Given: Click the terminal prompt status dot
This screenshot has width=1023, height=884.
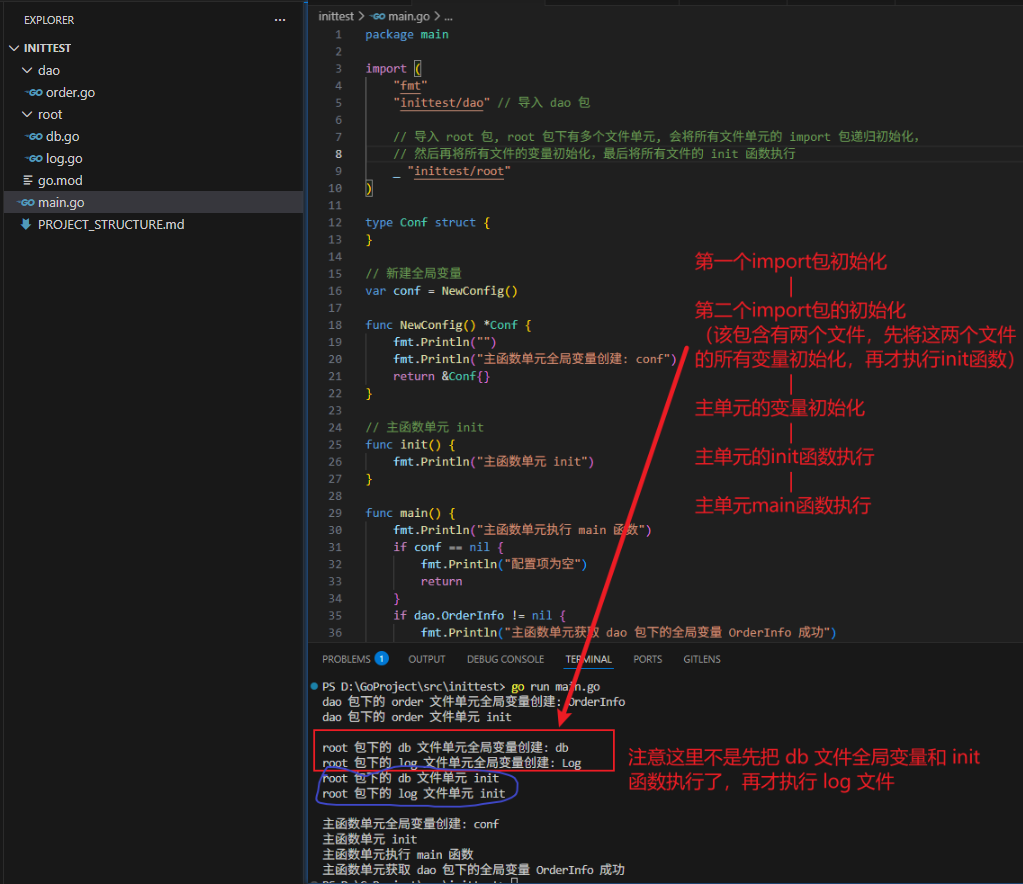Looking at the screenshot, I should coord(314,686).
